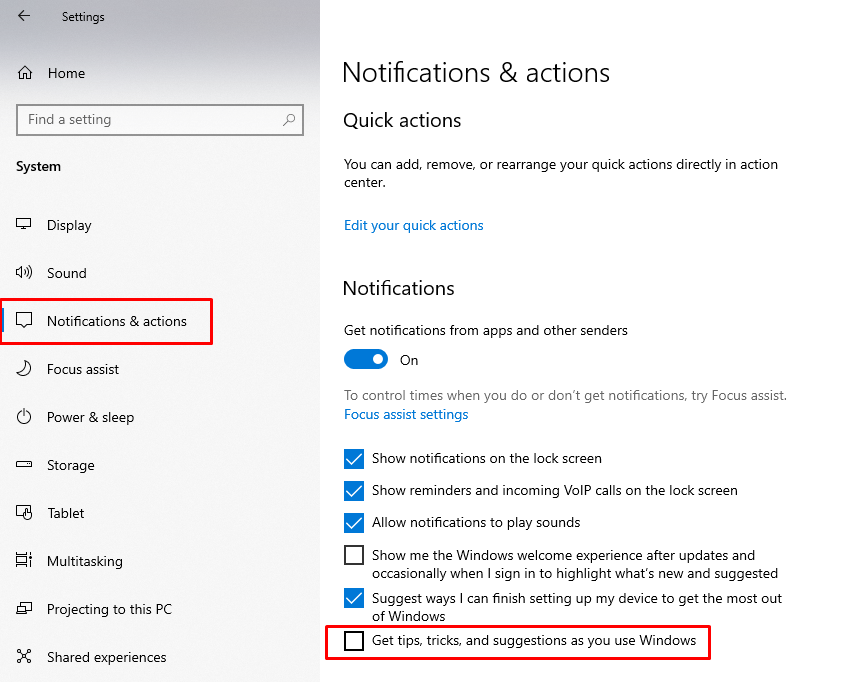Image resolution: width=860 pixels, height=682 pixels.
Task: Click the Tablet icon in sidebar
Action: coord(25,513)
